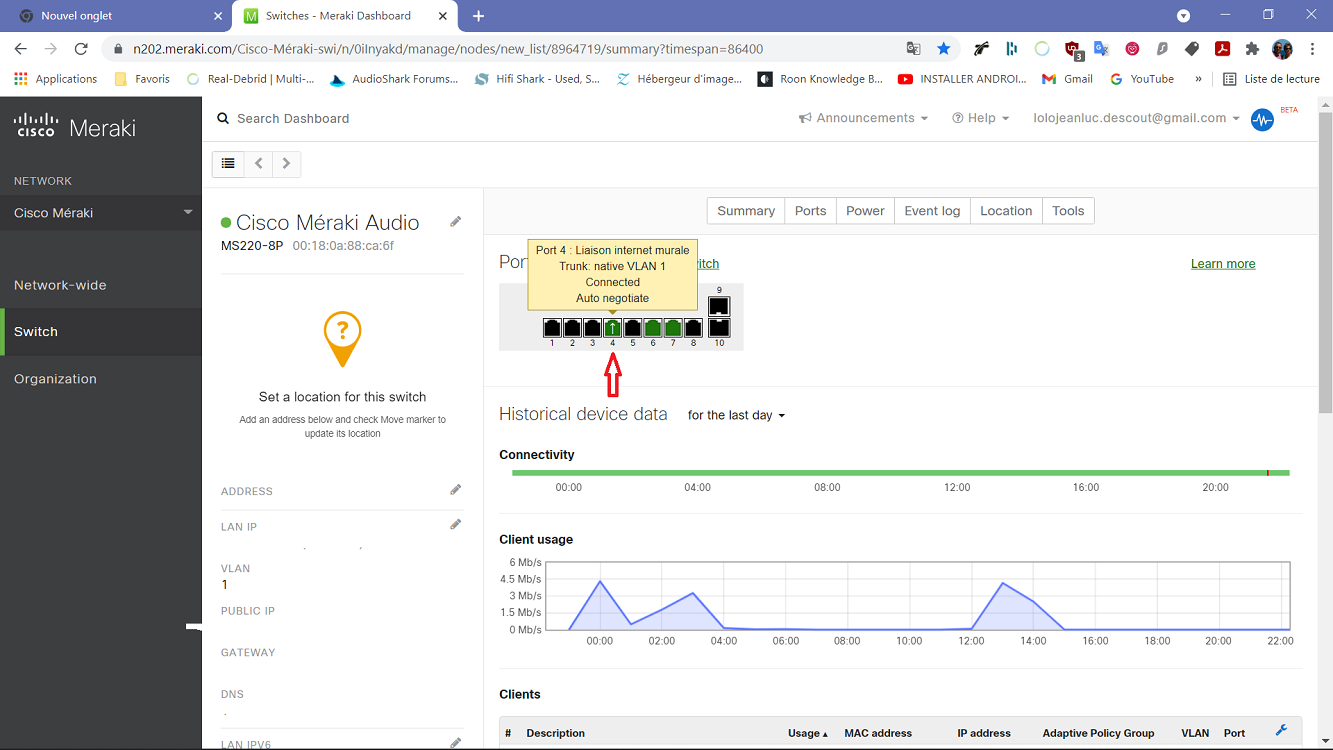This screenshot has width=1333, height=750.
Task: Go to next switch arrow
Action: 286,164
